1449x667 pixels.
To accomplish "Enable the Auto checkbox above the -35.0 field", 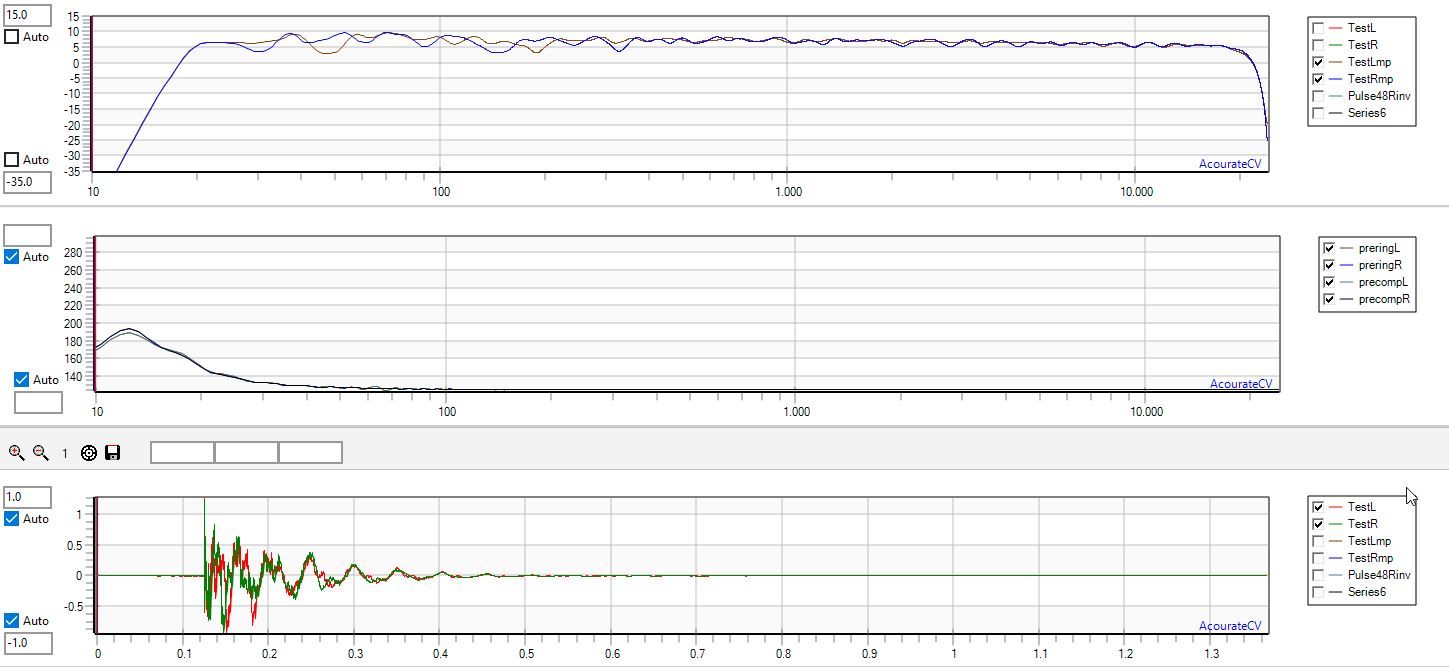I will click(x=12, y=160).
